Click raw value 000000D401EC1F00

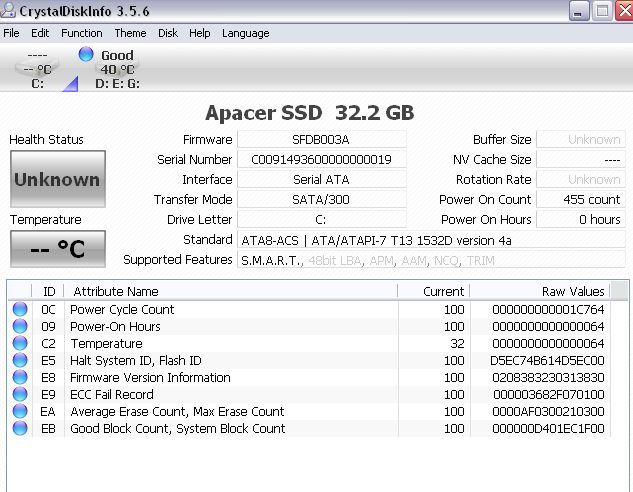click(548, 428)
